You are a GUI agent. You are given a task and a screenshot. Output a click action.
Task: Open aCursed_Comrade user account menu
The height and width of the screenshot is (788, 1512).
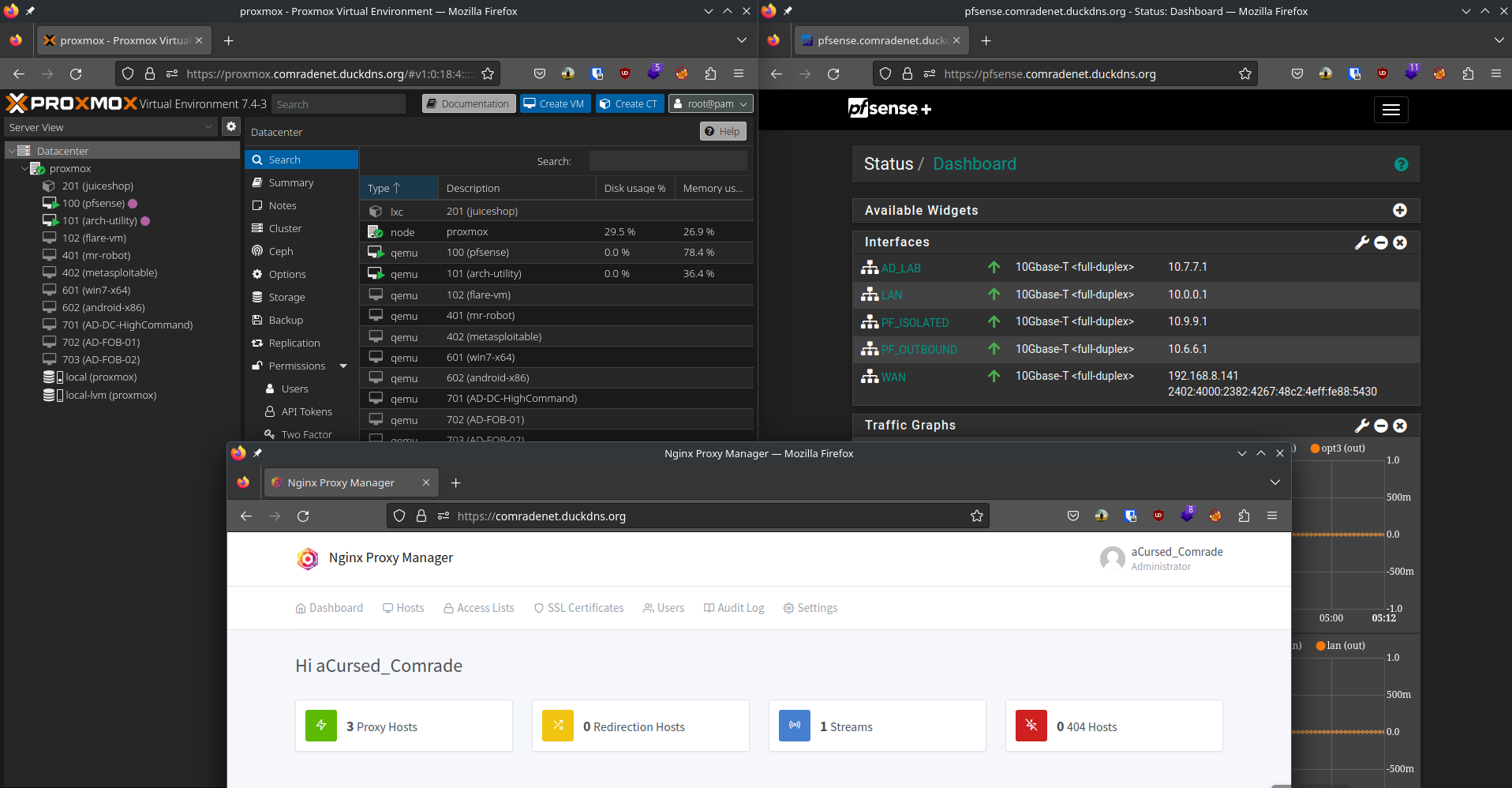click(x=1162, y=558)
